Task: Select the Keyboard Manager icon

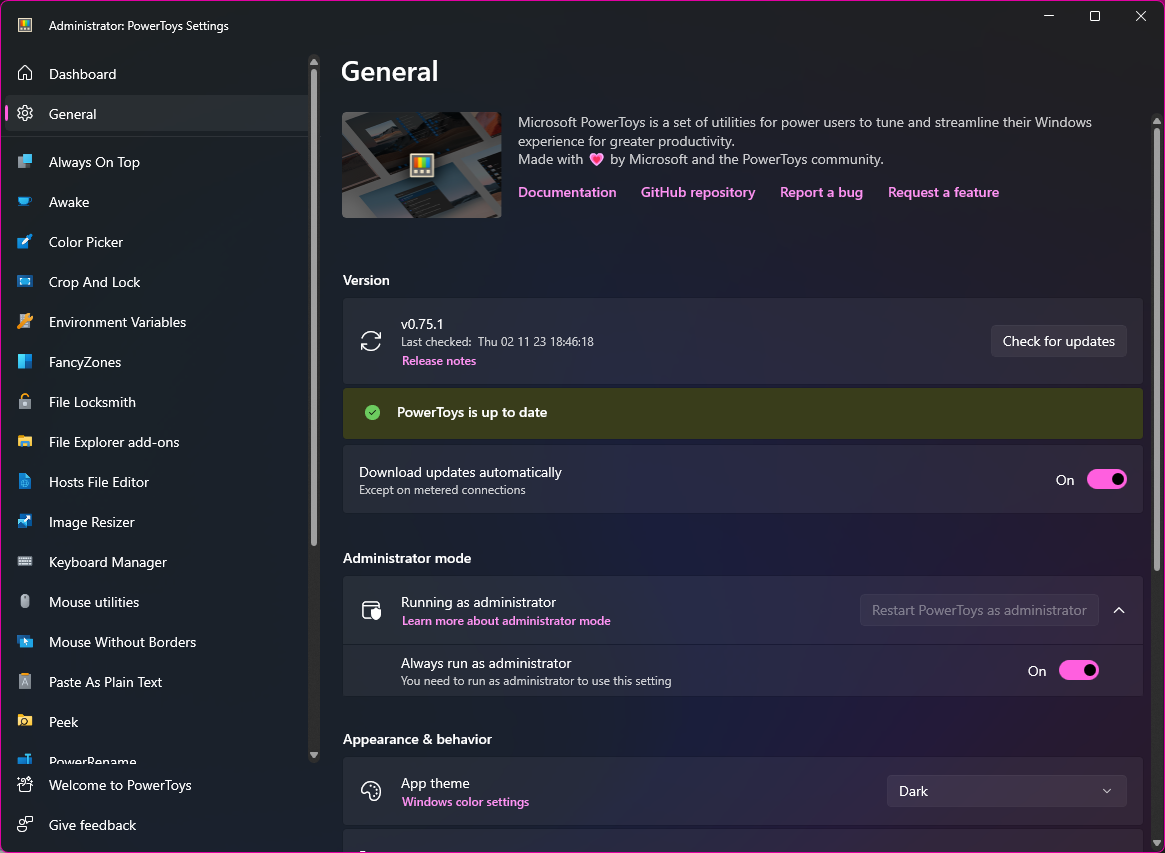Action: 25,561
